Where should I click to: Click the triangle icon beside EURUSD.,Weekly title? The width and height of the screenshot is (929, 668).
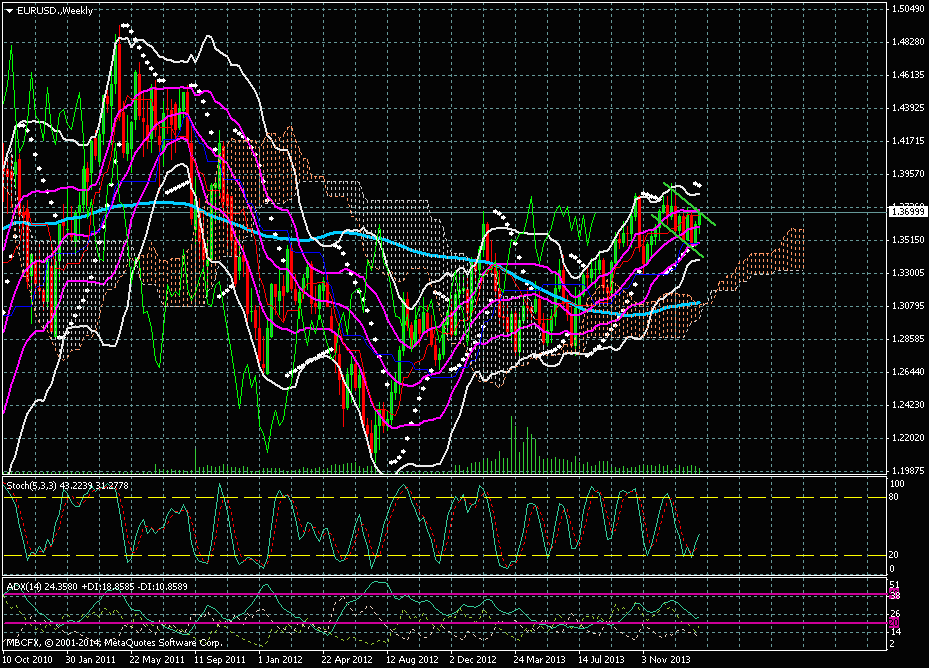click(x=9, y=9)
